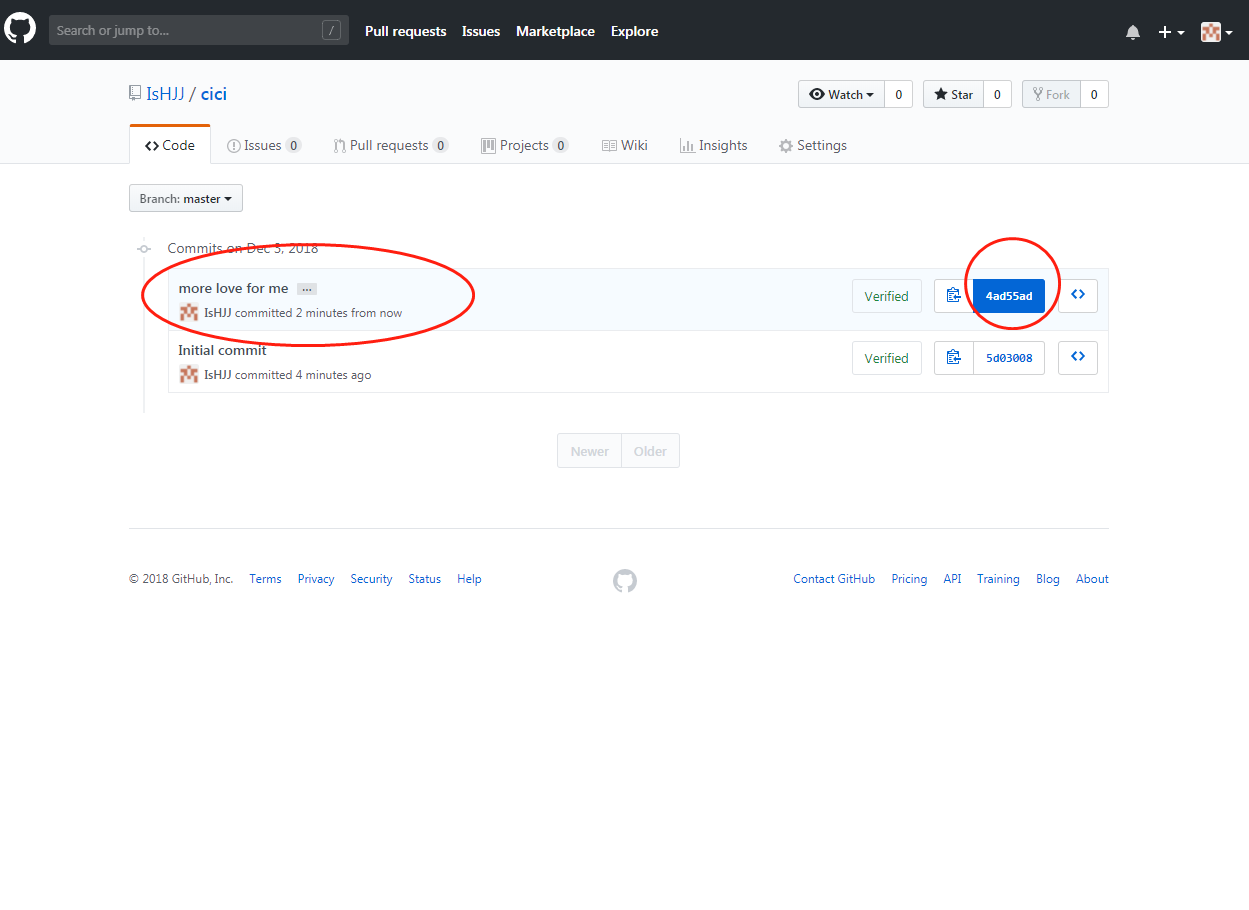Viewport: 1249px width, 910px height.
Task: Open the Insights tab
Action: (714, 145)
